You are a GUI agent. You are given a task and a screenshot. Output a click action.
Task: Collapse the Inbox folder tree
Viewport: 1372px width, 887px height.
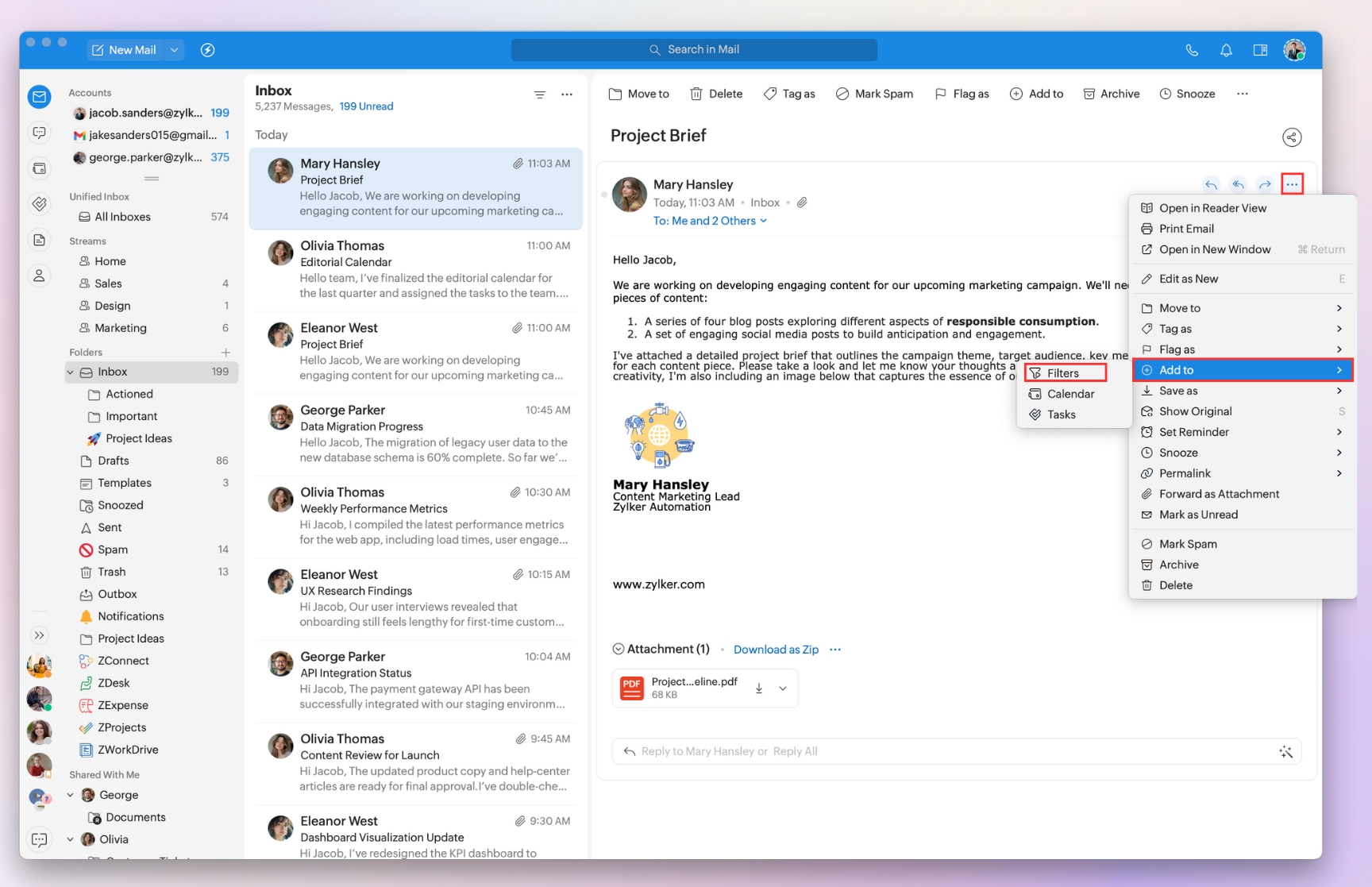coord(71,372)
